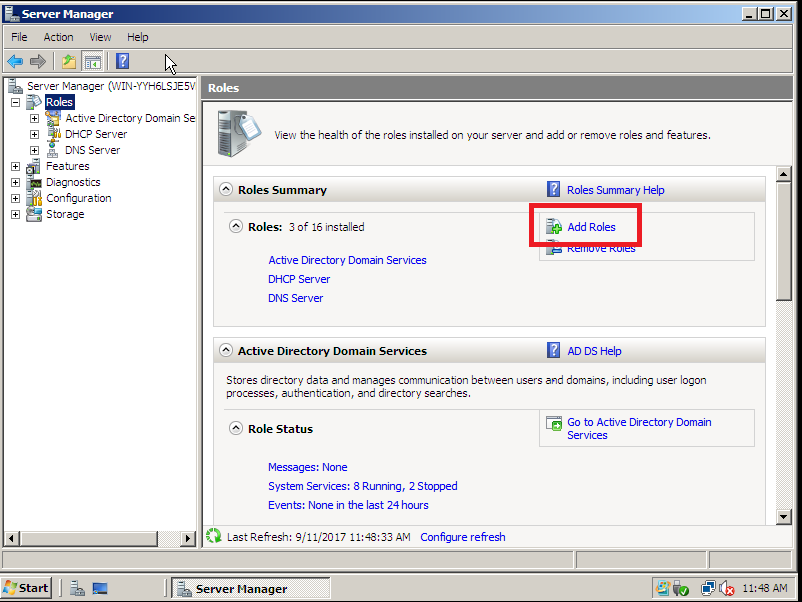Viewport: 802px width, 602px height.
Task: Open the Start menu
Action: tap(26, 588)
